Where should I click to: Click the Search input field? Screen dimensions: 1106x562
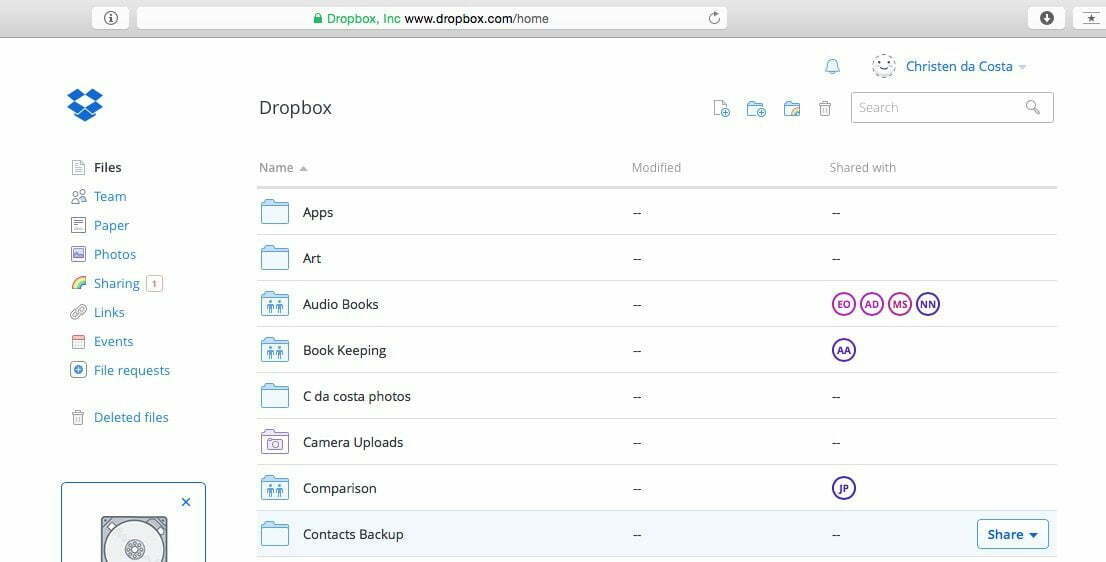952,108
